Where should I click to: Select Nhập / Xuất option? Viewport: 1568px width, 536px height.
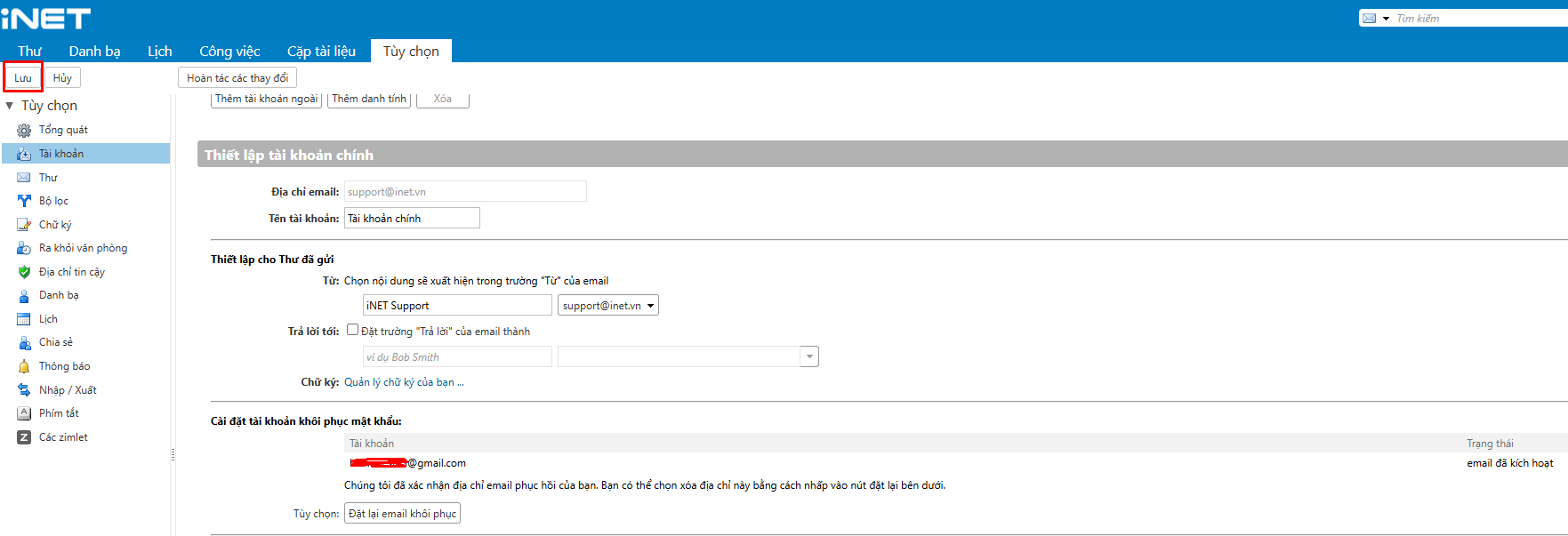click(x=68, y=390)
